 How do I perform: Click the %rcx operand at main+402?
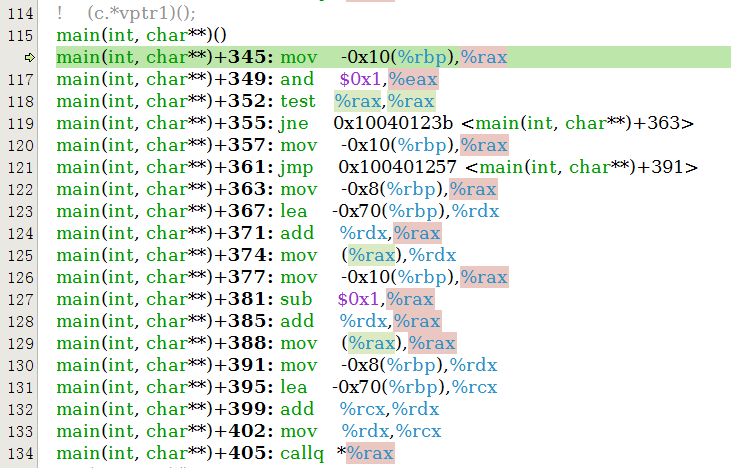point(418,431)
